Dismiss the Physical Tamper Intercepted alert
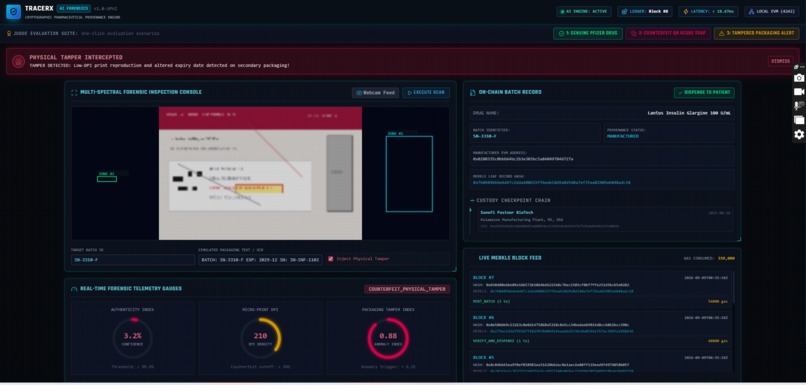 [x=780, y=61]
